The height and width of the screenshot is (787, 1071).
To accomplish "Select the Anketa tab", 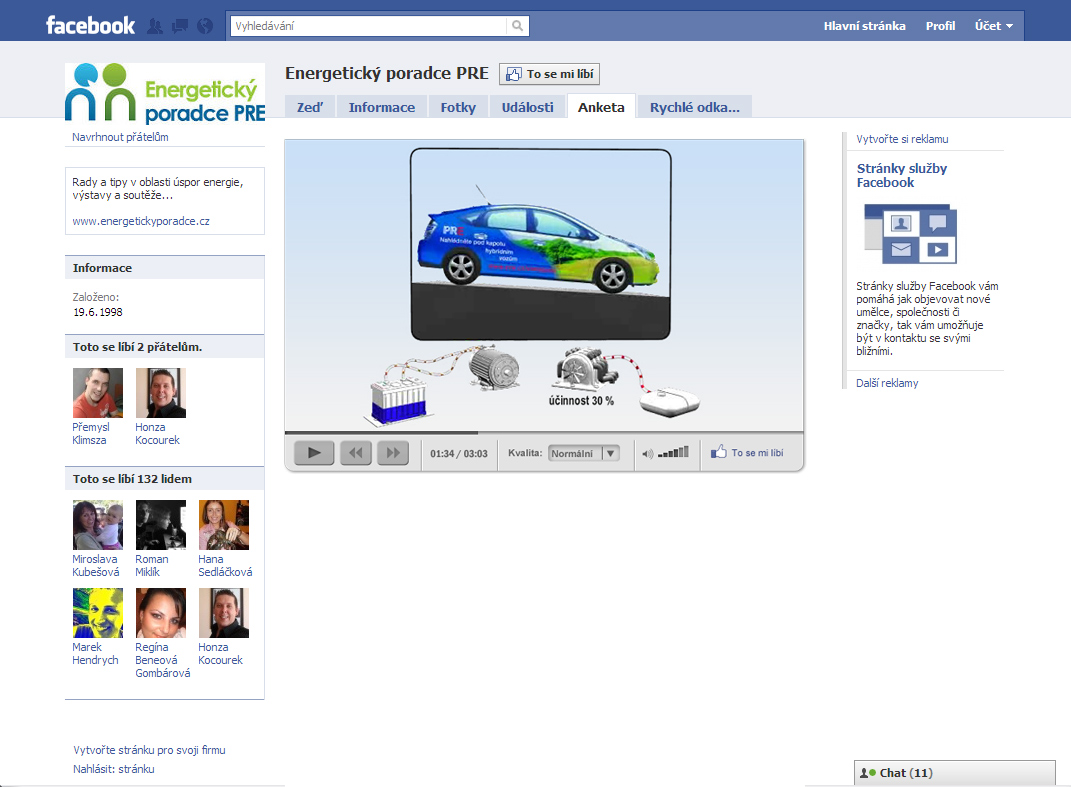I will [601, 107].
